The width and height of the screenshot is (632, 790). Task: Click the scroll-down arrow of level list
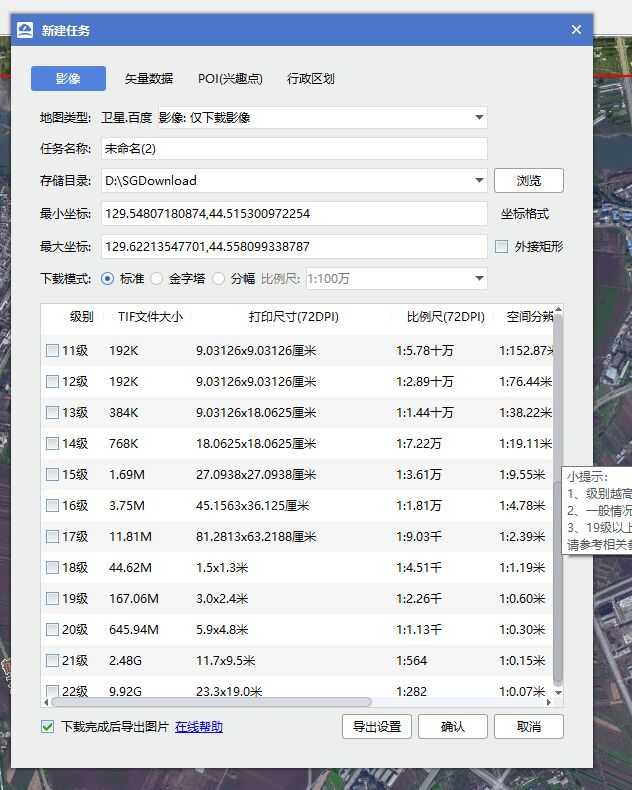tap(558, 693)
